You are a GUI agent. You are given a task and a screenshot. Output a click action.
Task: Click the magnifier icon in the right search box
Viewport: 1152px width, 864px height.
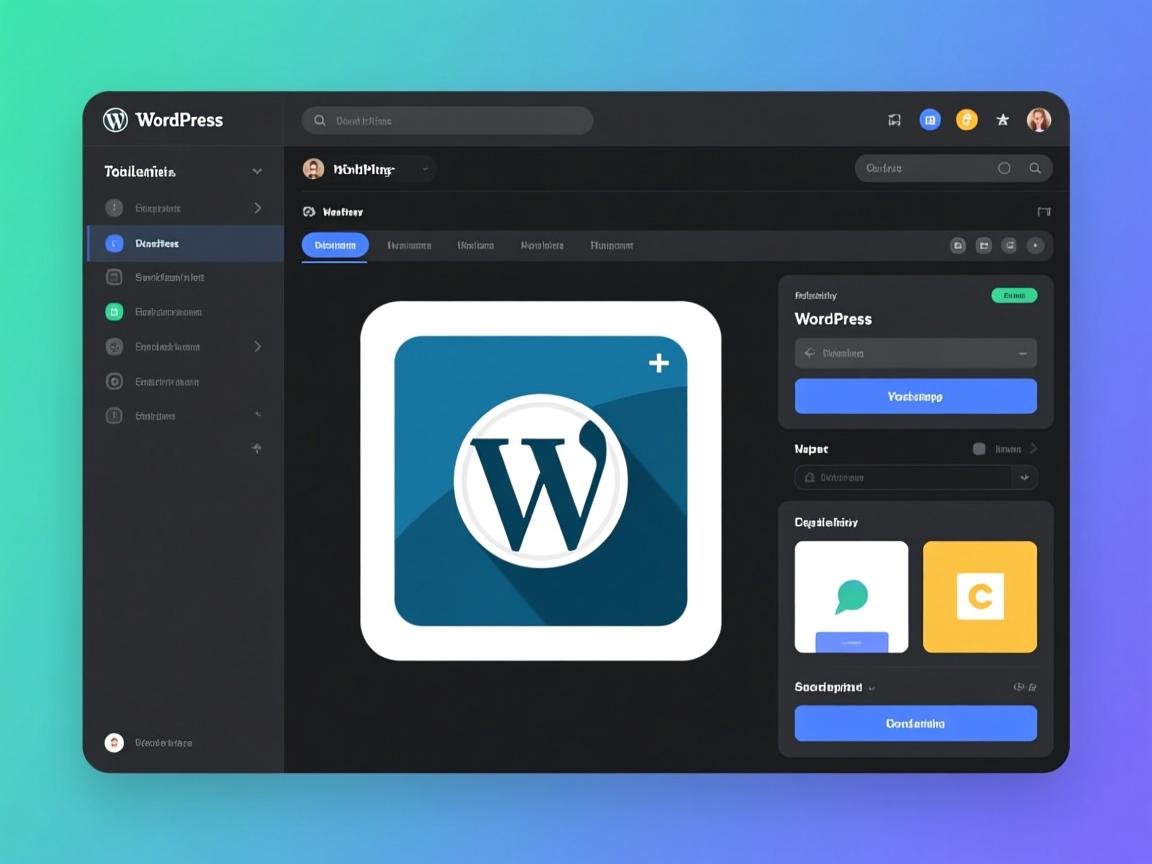click(1035, 169)
